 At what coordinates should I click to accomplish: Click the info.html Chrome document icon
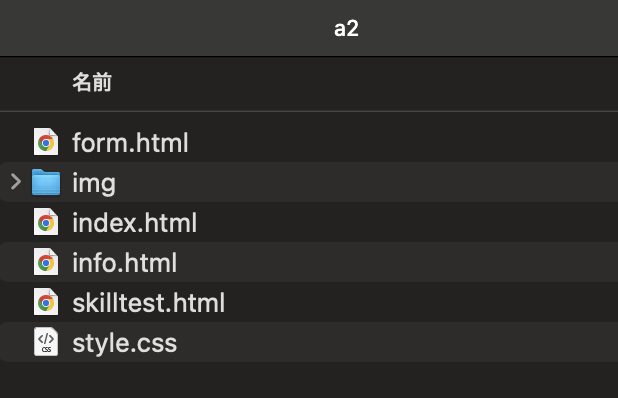(x=46, y=262)
